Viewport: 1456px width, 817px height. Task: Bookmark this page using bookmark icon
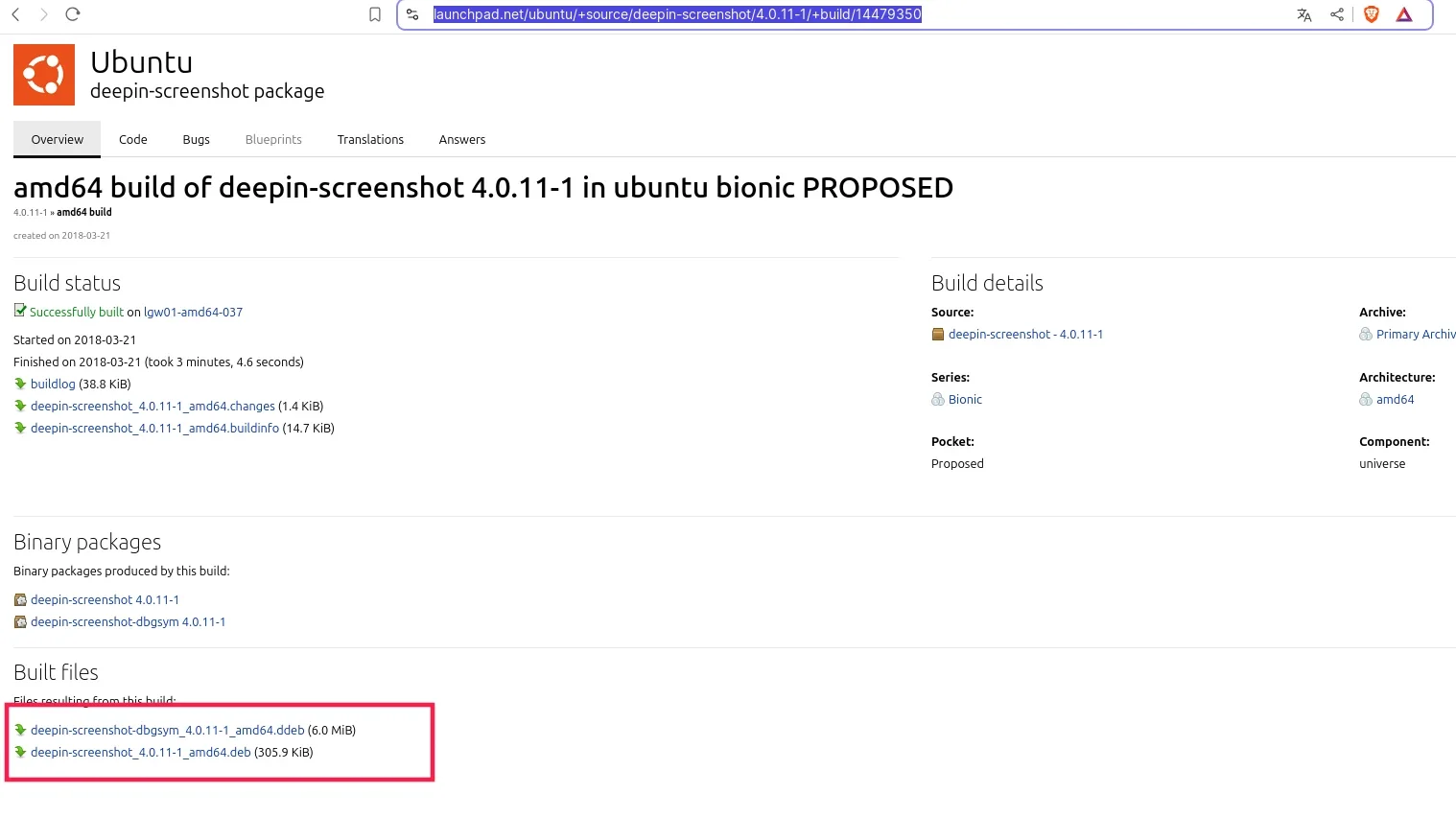(x=375, y=14)
